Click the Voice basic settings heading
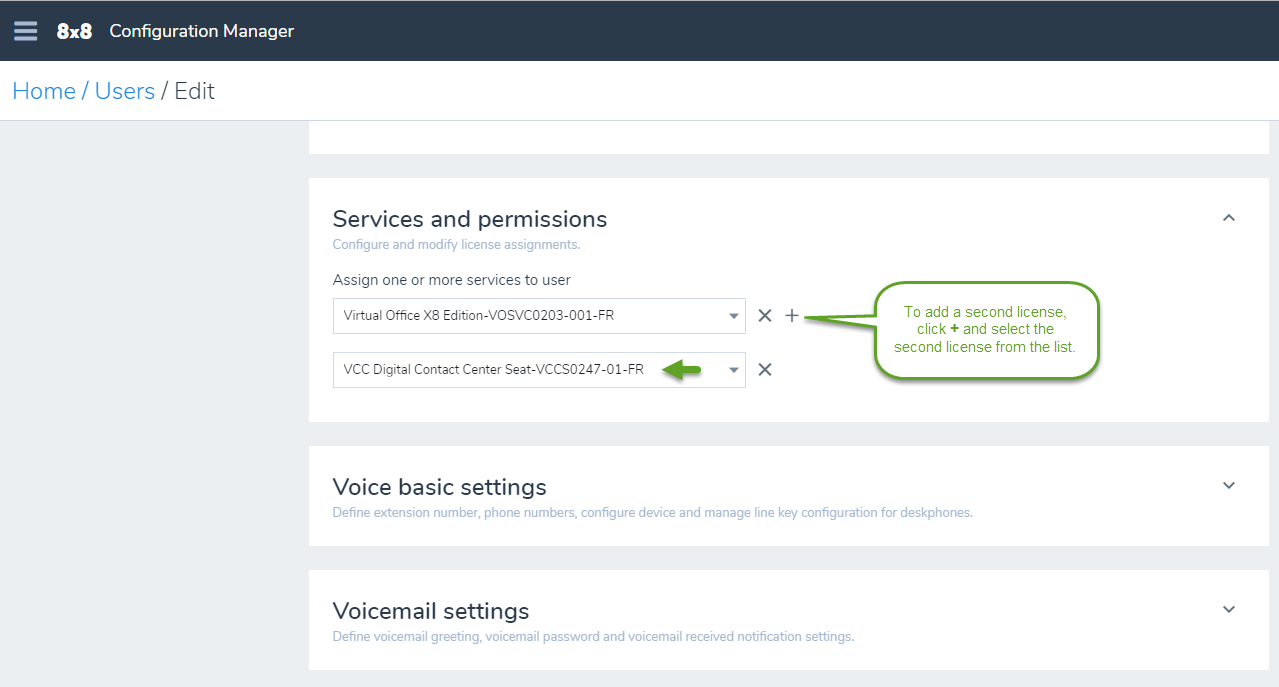Viewport: 1279px width, 687px height. tap(440, 487)
